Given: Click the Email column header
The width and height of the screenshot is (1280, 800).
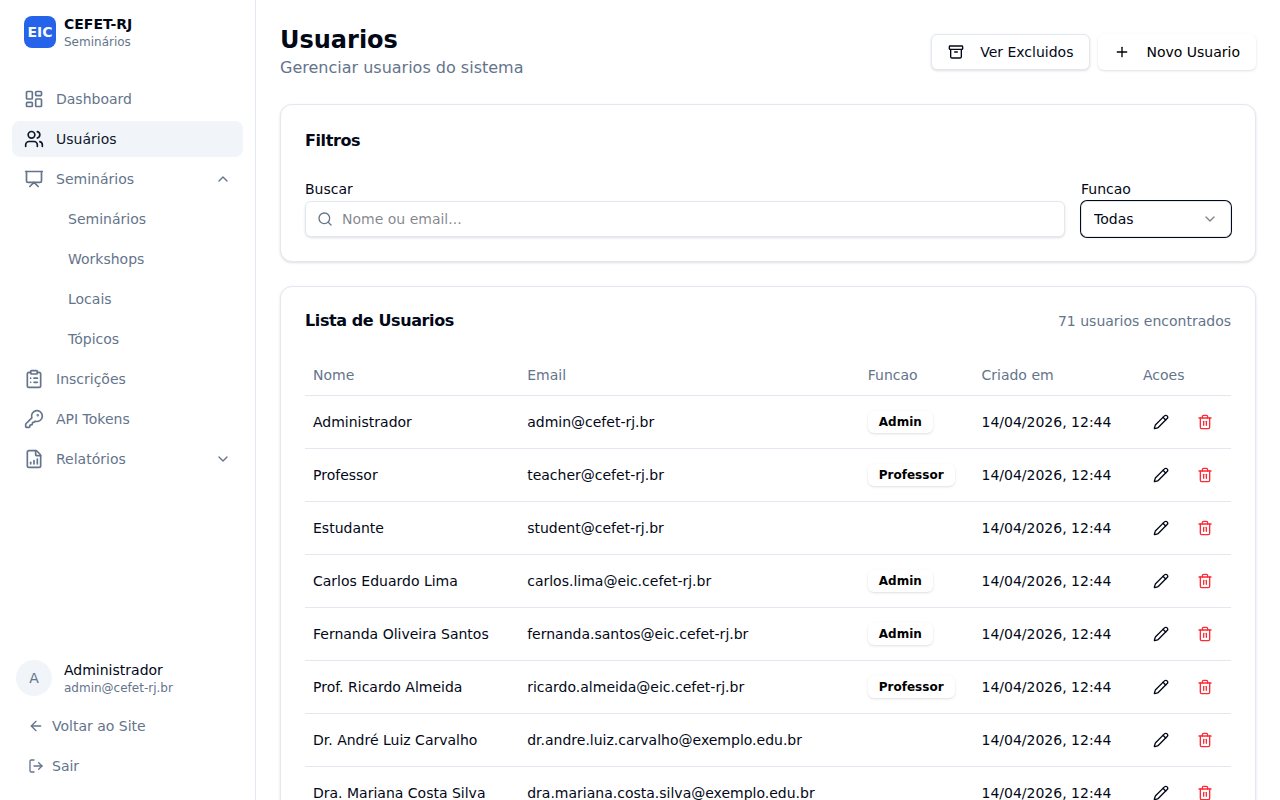Looking at the screenshot, I should coord(546,375).
